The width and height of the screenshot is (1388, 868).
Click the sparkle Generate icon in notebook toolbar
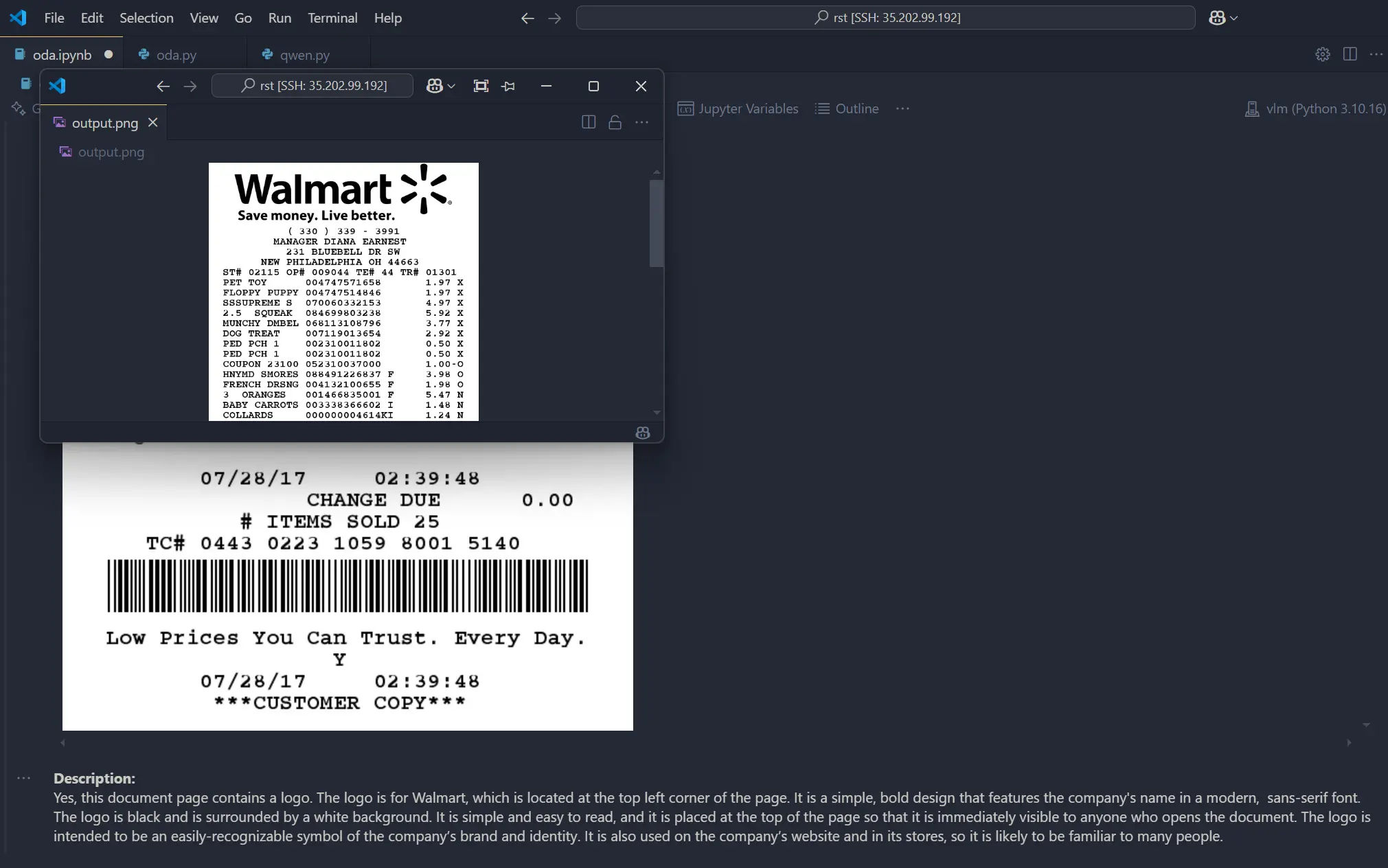point(19,108)
